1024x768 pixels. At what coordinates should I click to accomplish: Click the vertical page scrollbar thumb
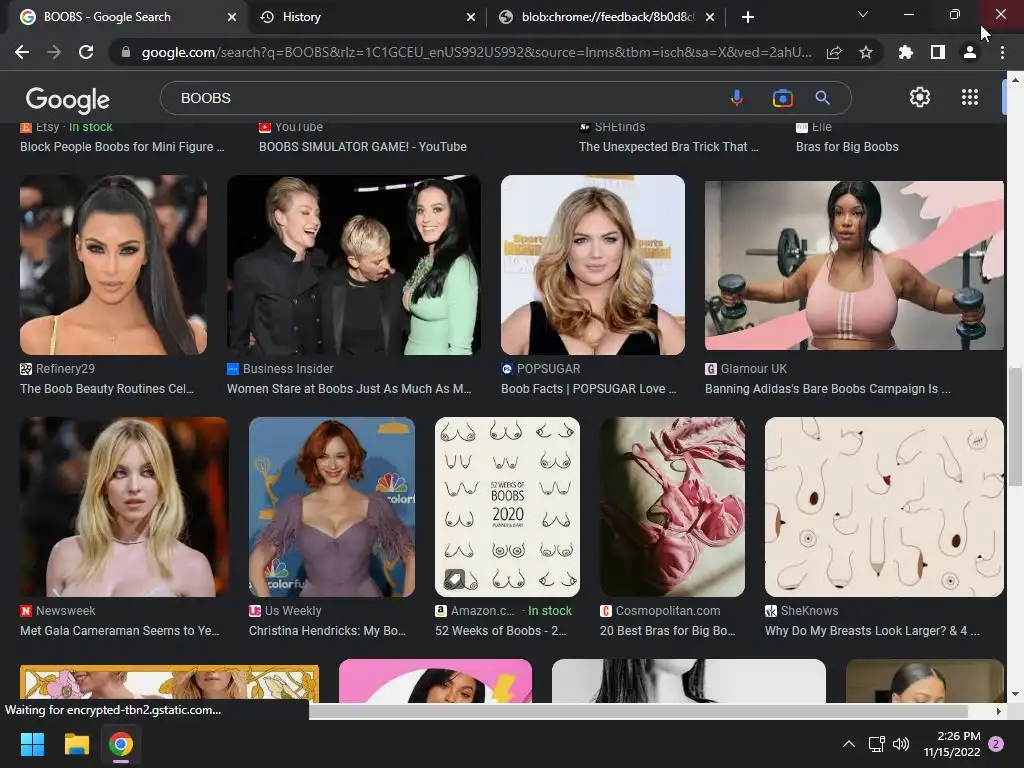pyautogui.click(x=1014, y=426)
